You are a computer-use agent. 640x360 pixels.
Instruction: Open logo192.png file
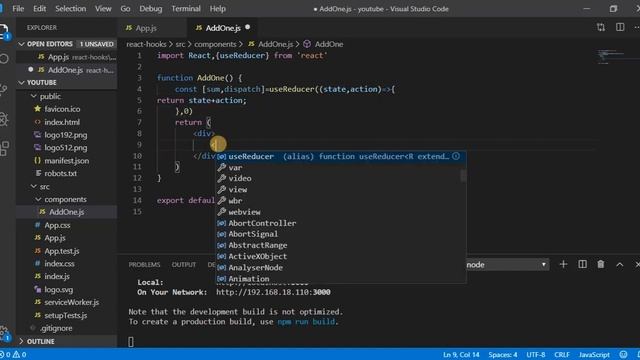point(65,135)
